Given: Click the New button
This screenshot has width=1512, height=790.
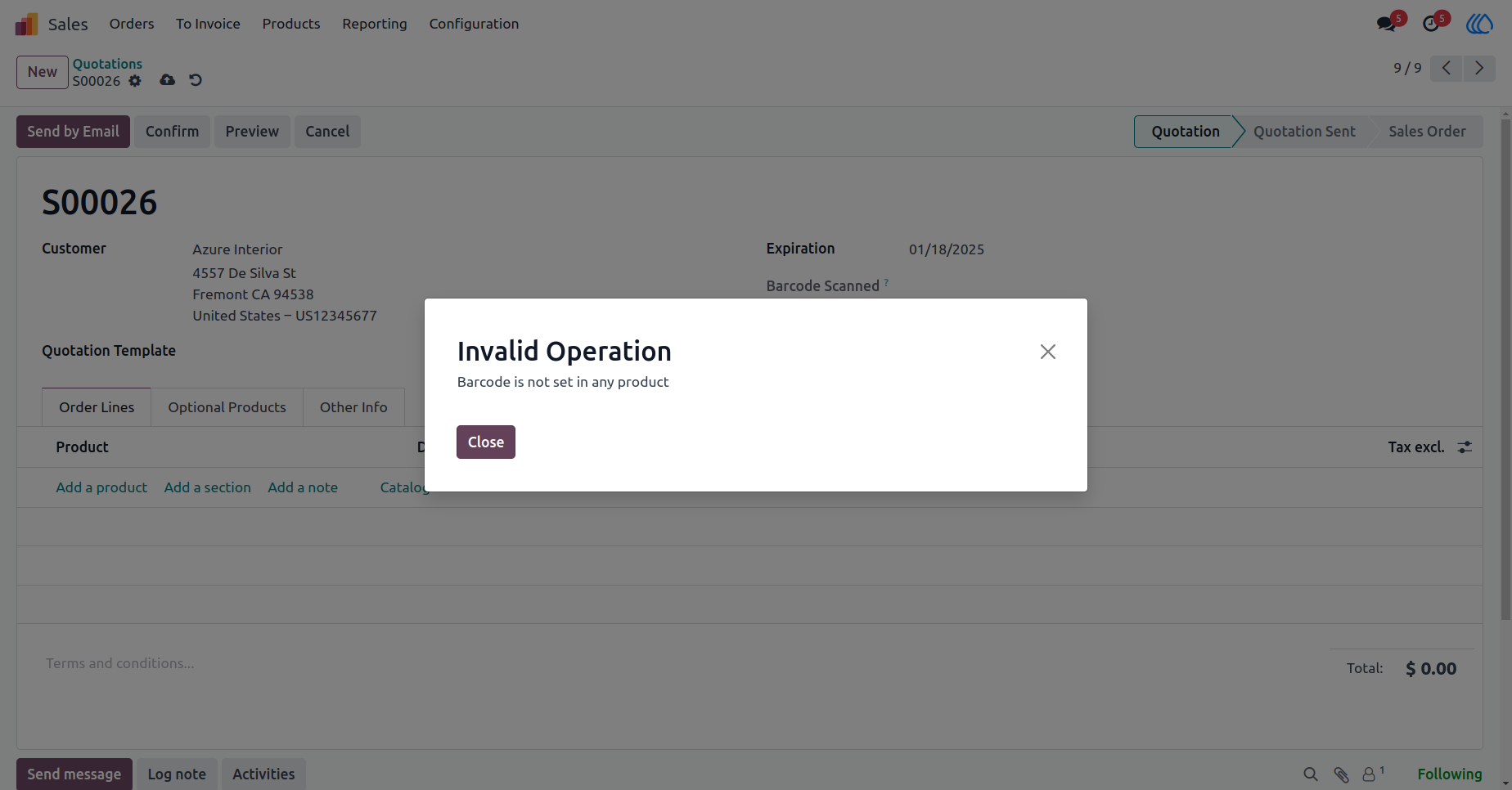Looking at the screenshot, I should [x=43, y=72].
